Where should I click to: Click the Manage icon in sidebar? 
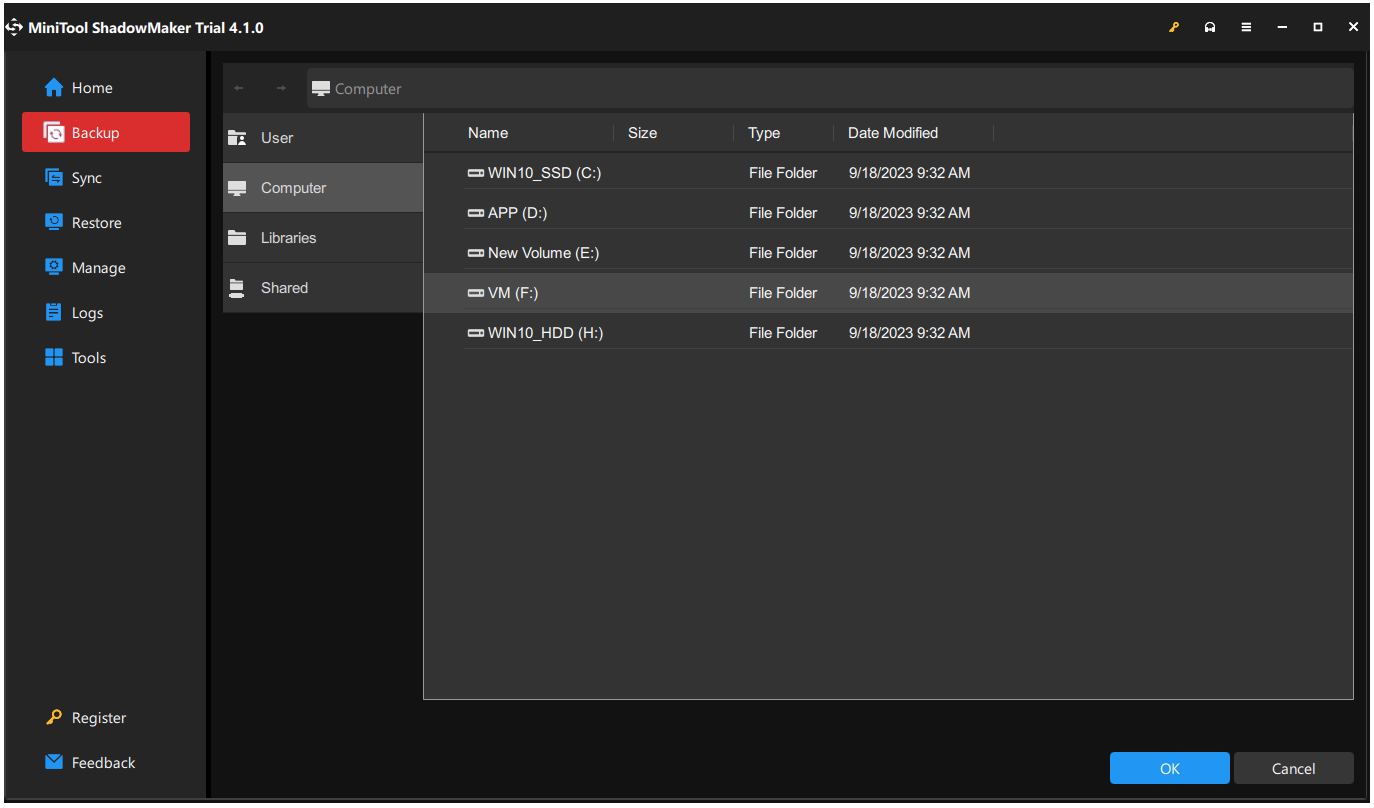pos(54,268)
